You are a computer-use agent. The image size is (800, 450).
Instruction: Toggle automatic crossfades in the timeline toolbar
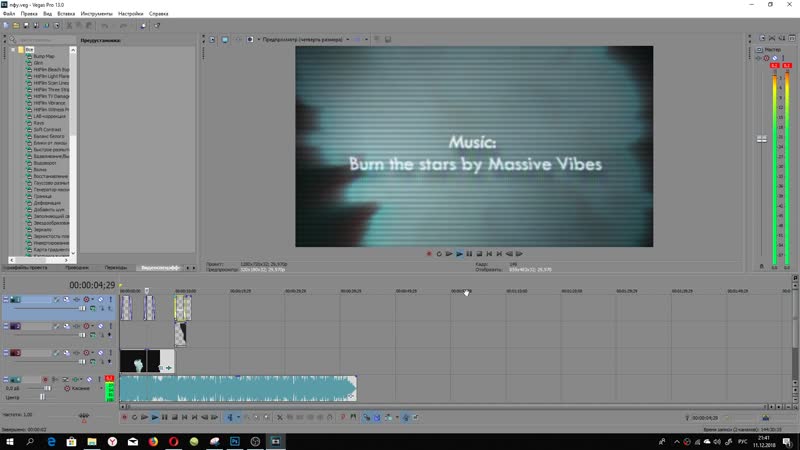pos(377,417)
